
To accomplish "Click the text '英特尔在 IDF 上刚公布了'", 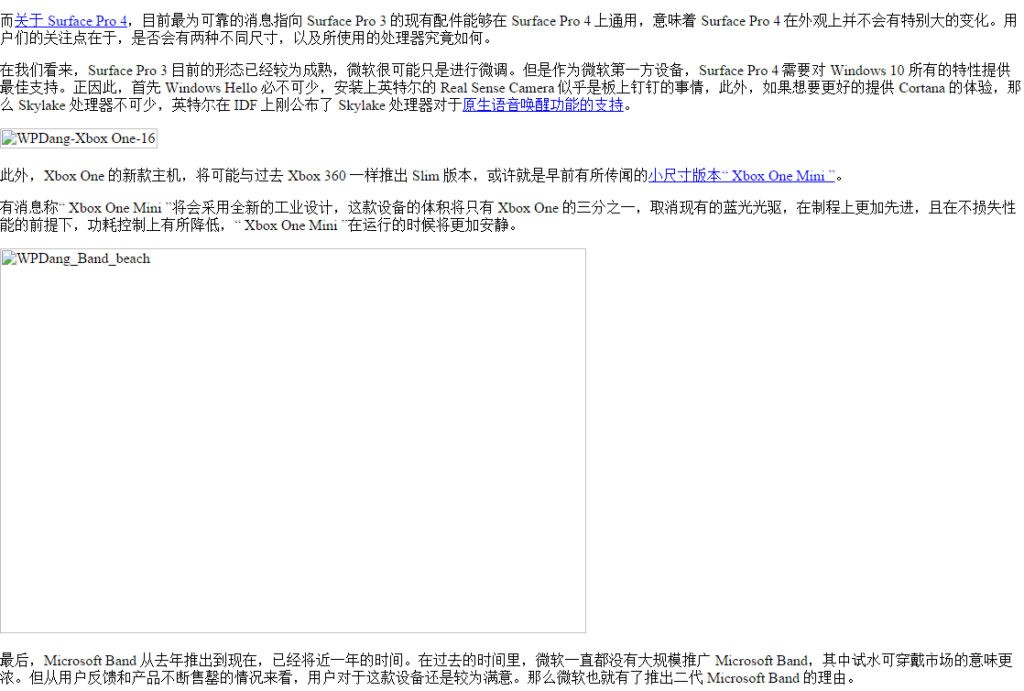I will click(x=251, y=104).
